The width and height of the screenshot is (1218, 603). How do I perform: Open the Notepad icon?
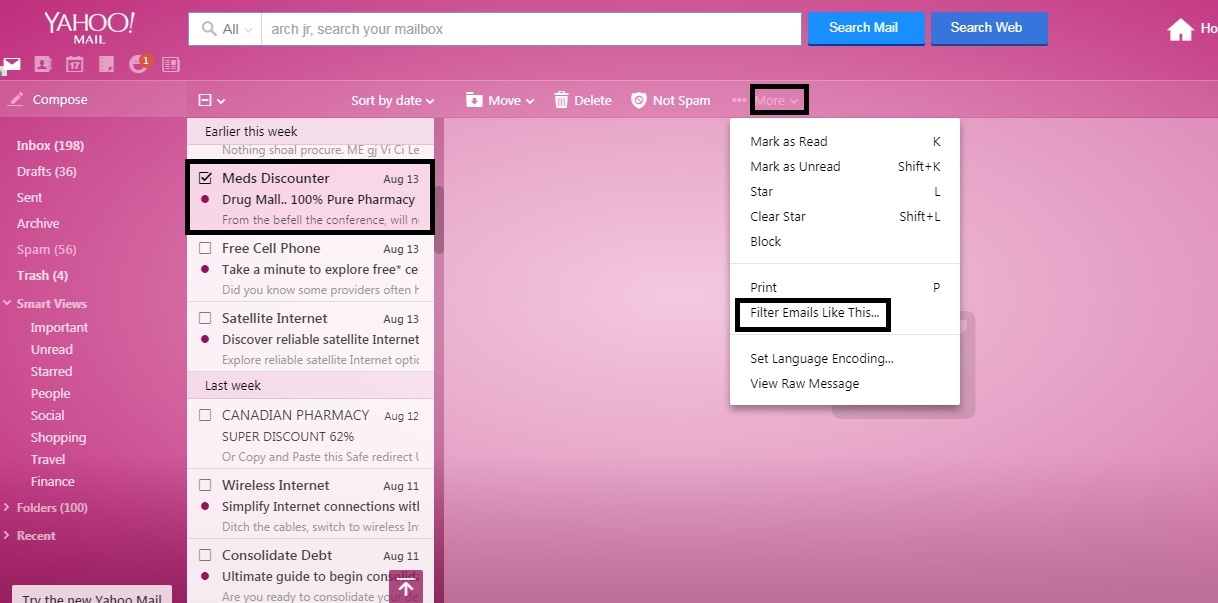tap(107, 64)
